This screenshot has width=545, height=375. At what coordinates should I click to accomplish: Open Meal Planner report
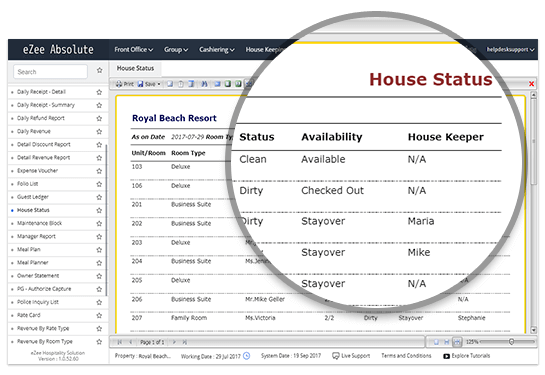(33, 262)
